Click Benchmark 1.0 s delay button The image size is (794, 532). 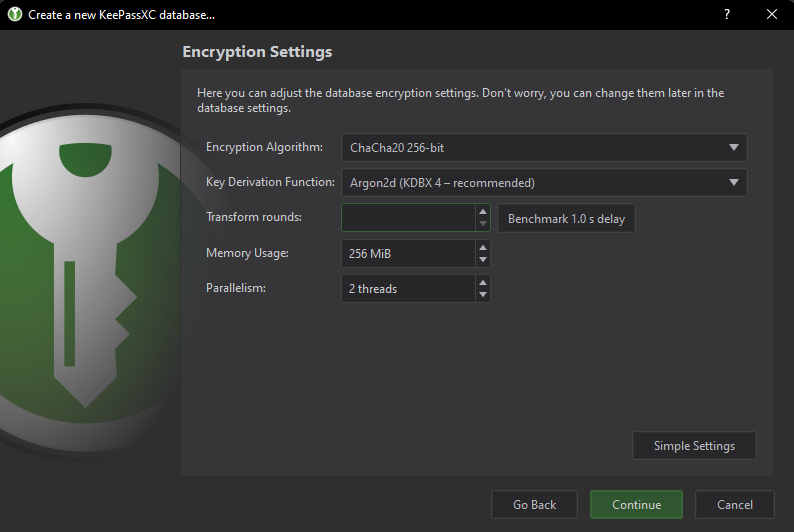point(566,218)
